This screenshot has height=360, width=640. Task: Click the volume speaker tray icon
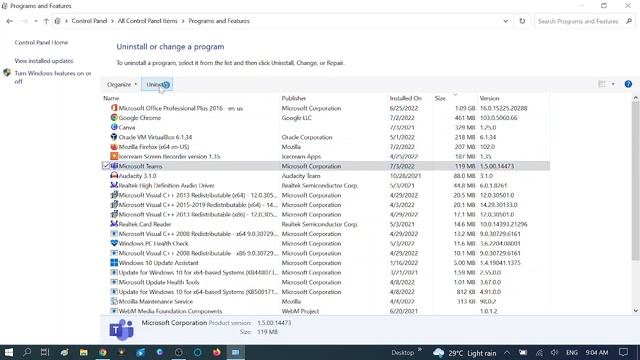(554, 352)
